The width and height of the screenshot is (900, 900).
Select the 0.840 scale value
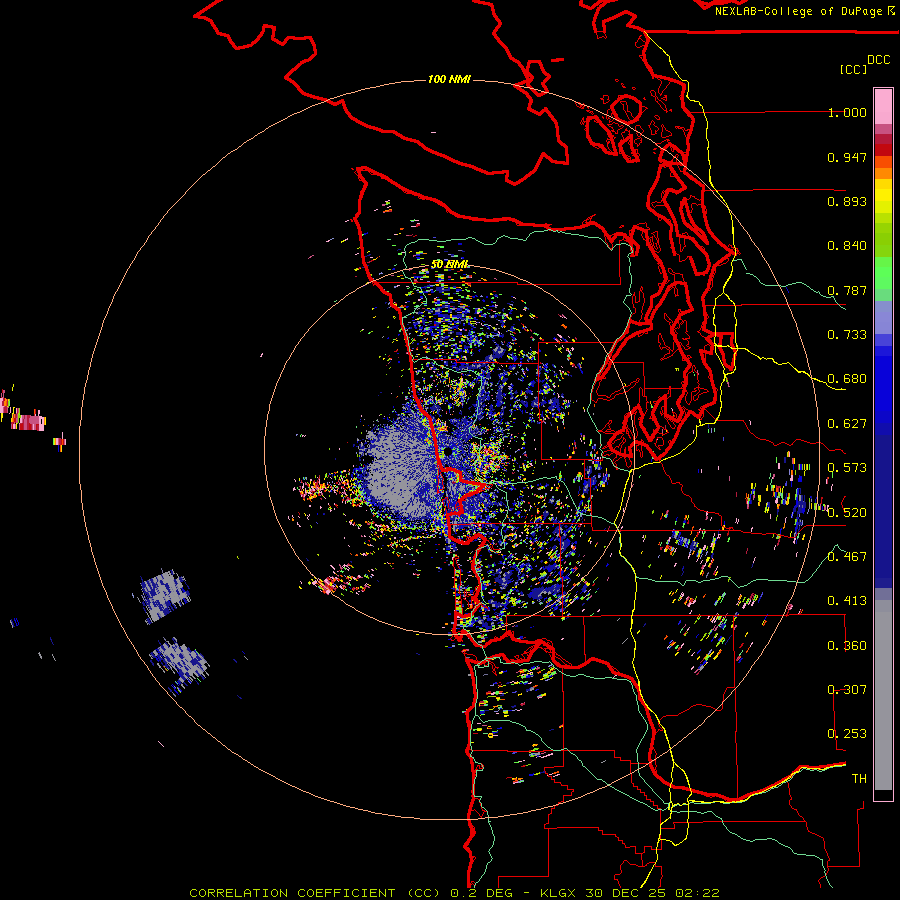click(847, 246)
